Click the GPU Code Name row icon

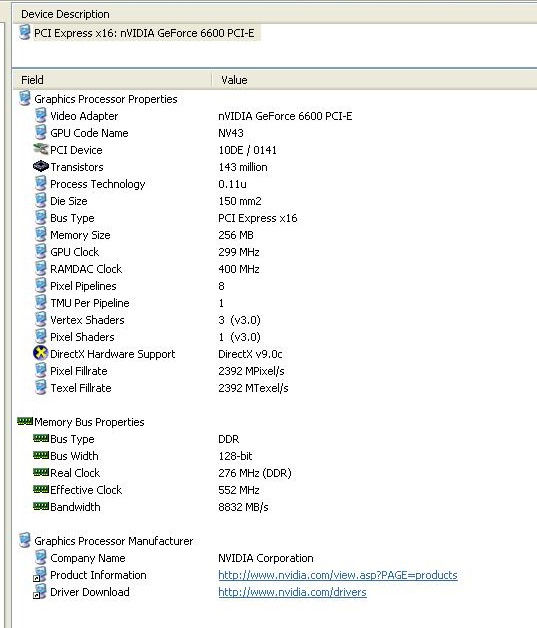40,133
